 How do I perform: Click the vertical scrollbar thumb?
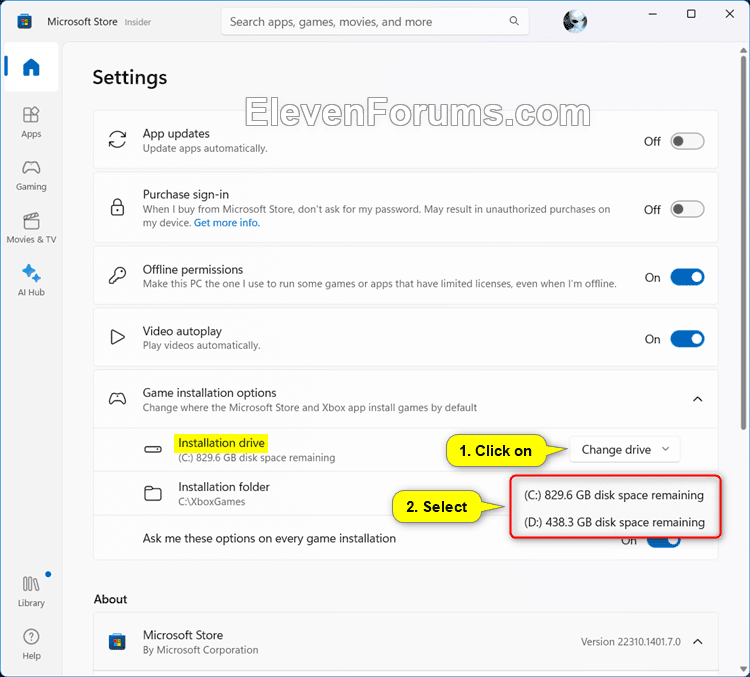[x=743, y=242]
